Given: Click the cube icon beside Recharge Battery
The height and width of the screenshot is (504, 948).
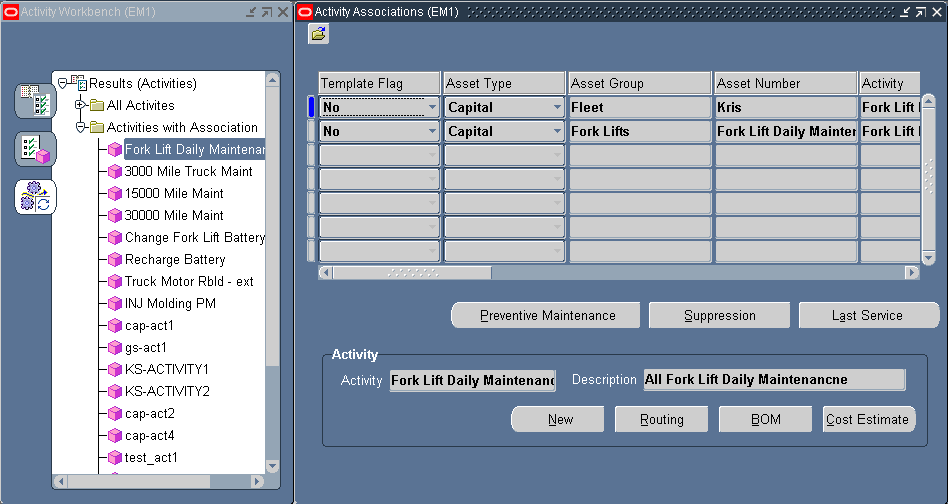Looking at the screenshot, I should [x=114, y=260].
